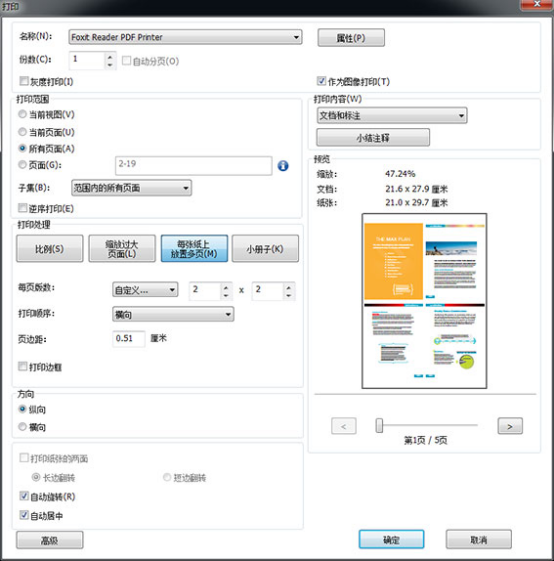Decrease second pages-per-sheet value
The image size is (554, 561).
289,295
